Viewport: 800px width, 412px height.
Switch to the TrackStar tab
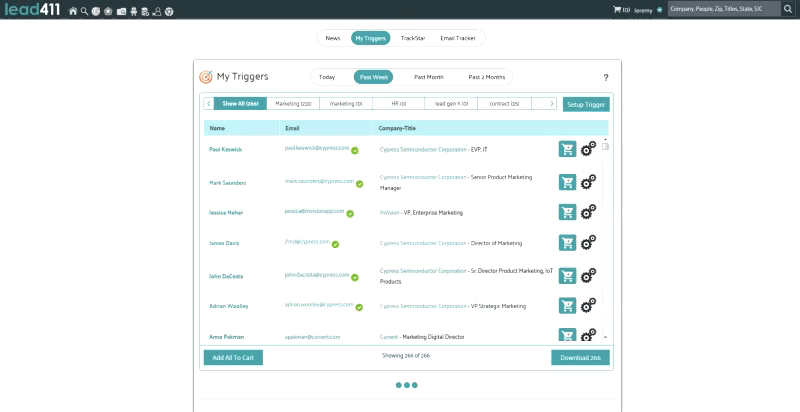pos(412,38)
